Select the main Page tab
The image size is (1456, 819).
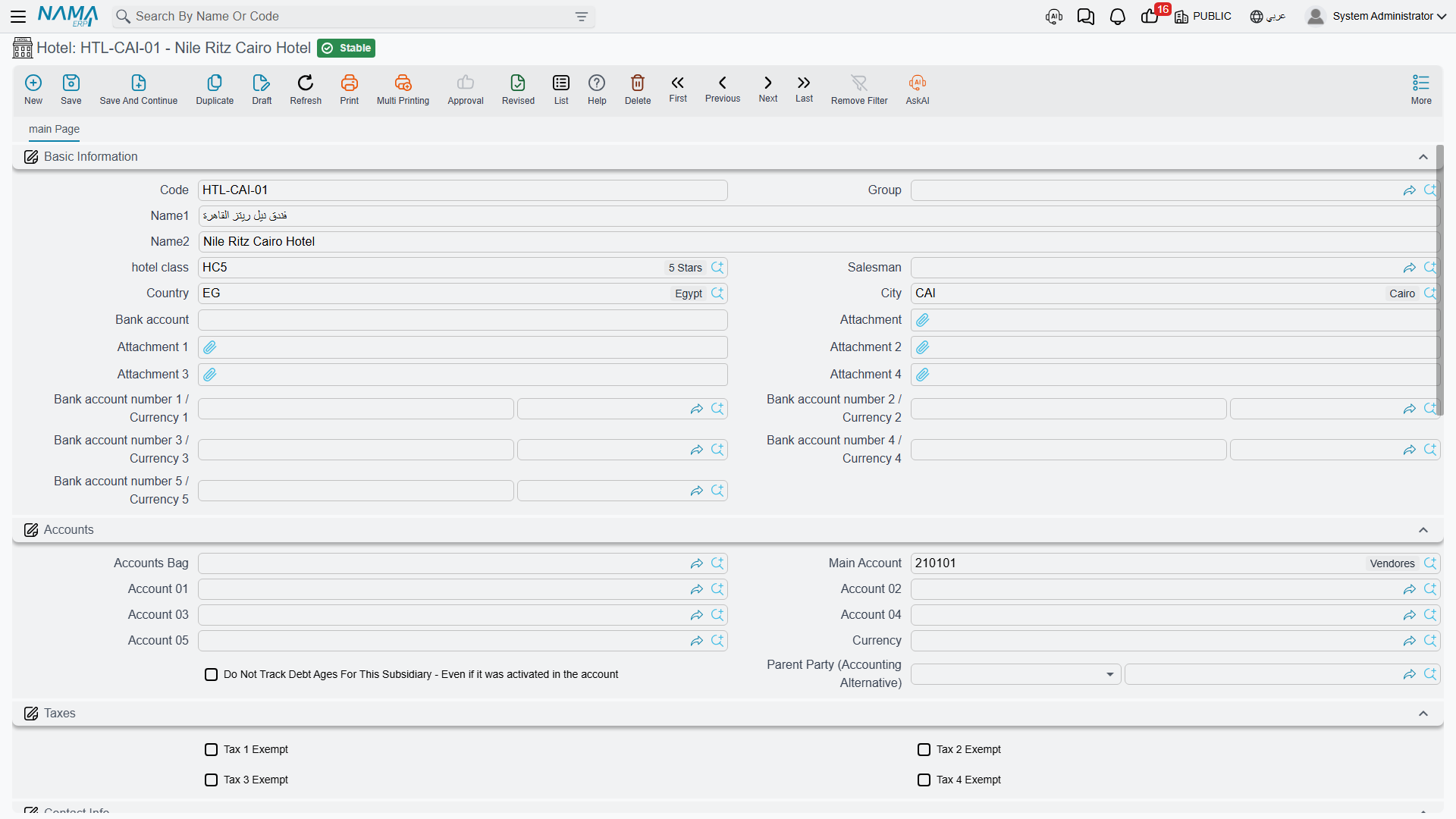[x=54, y=129]
